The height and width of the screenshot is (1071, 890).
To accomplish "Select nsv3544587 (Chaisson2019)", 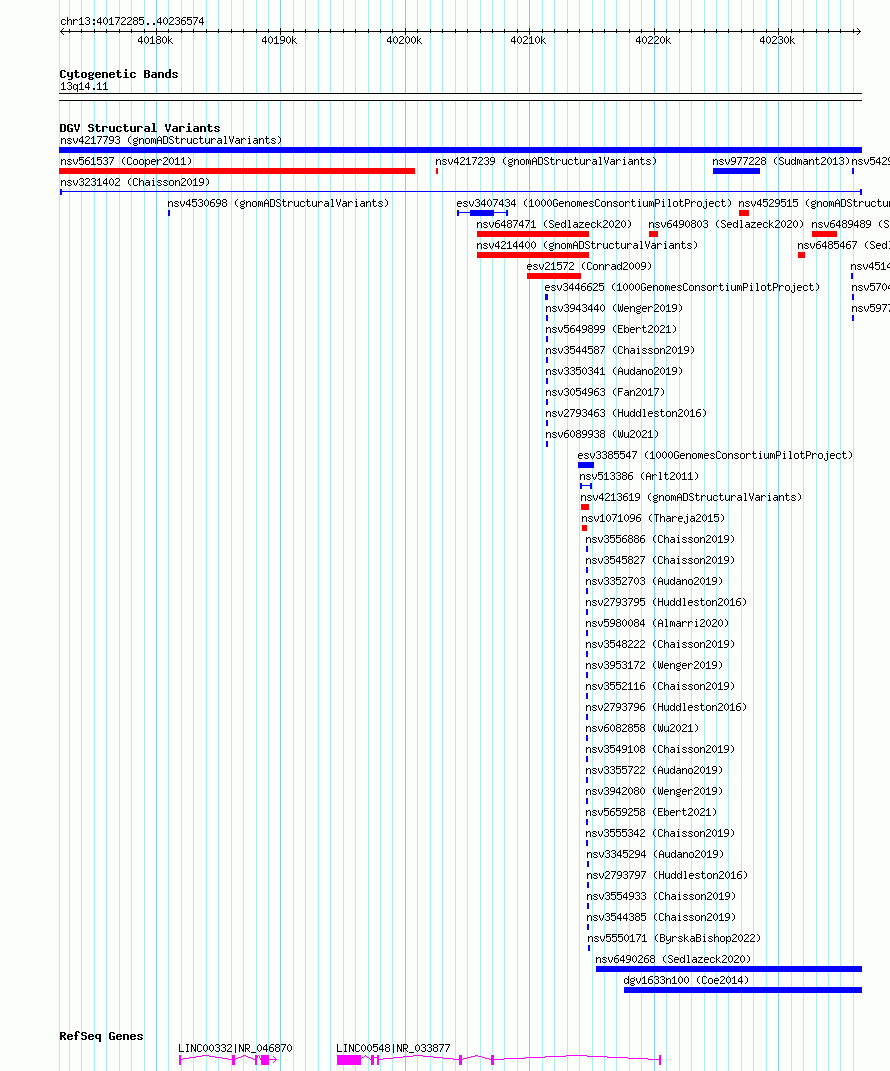I will coord(620,350).
